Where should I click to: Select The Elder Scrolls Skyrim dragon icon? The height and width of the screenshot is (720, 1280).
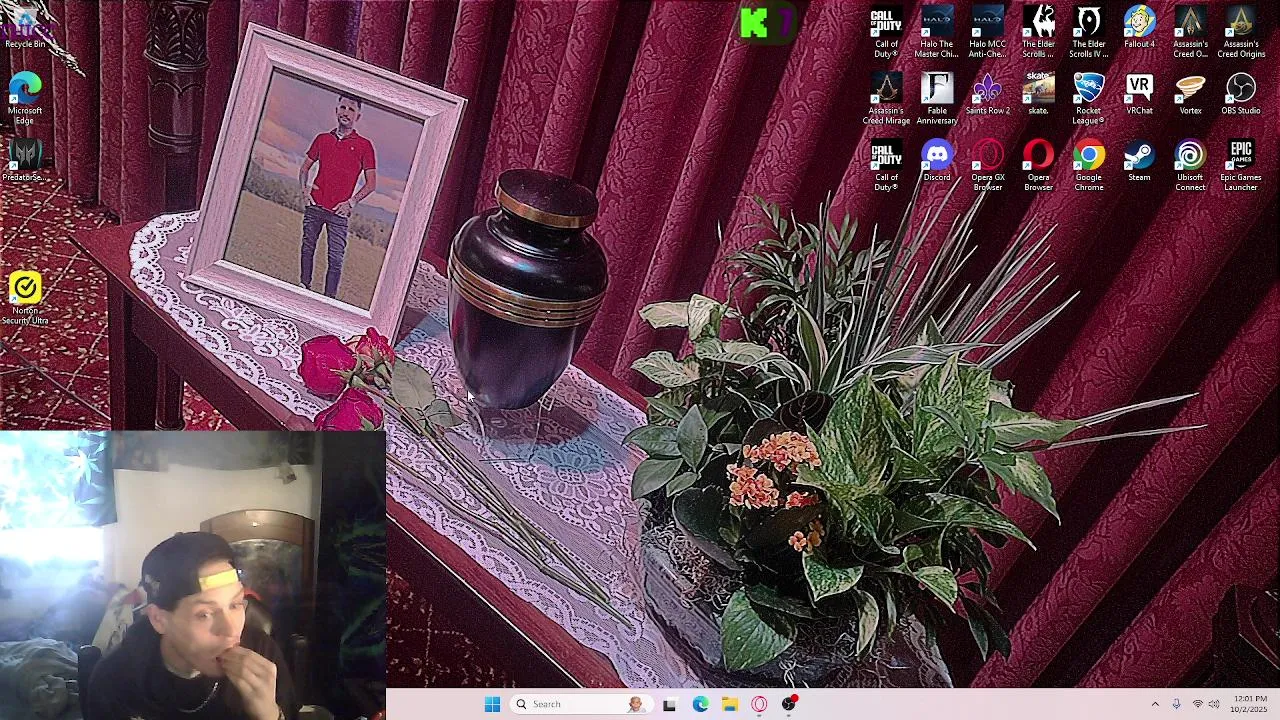click(x=1038, y=31)
